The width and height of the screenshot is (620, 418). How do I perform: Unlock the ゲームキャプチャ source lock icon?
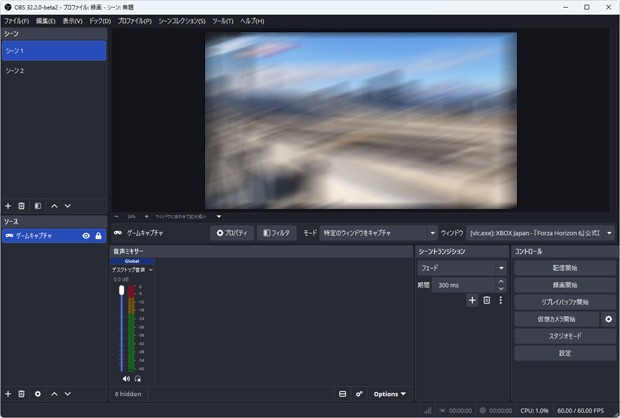98,236
